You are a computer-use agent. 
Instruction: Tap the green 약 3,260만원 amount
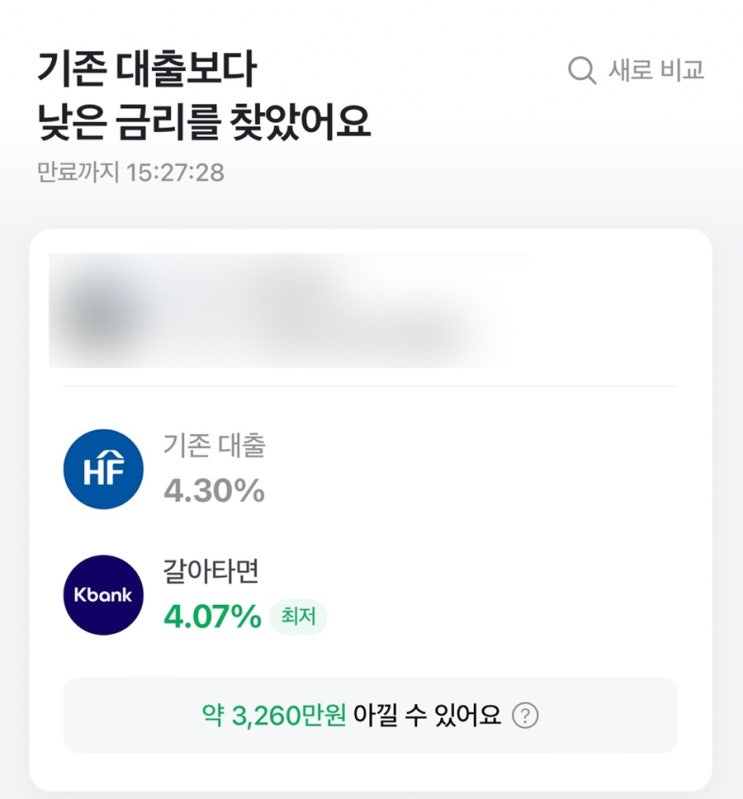coord(274,716)
